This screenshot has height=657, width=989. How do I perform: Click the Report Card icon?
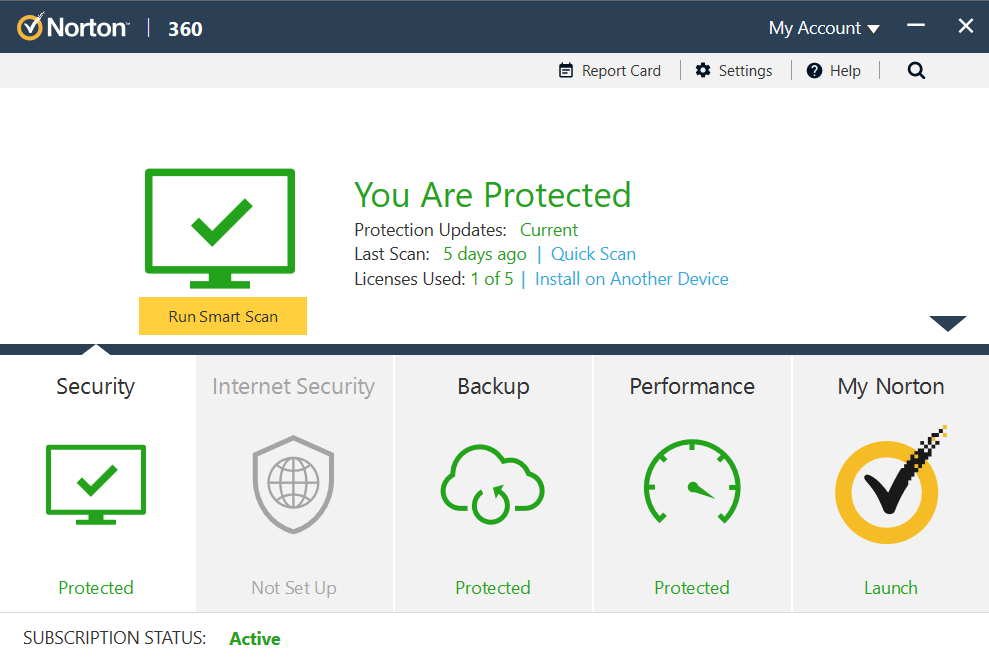(565, 70)
